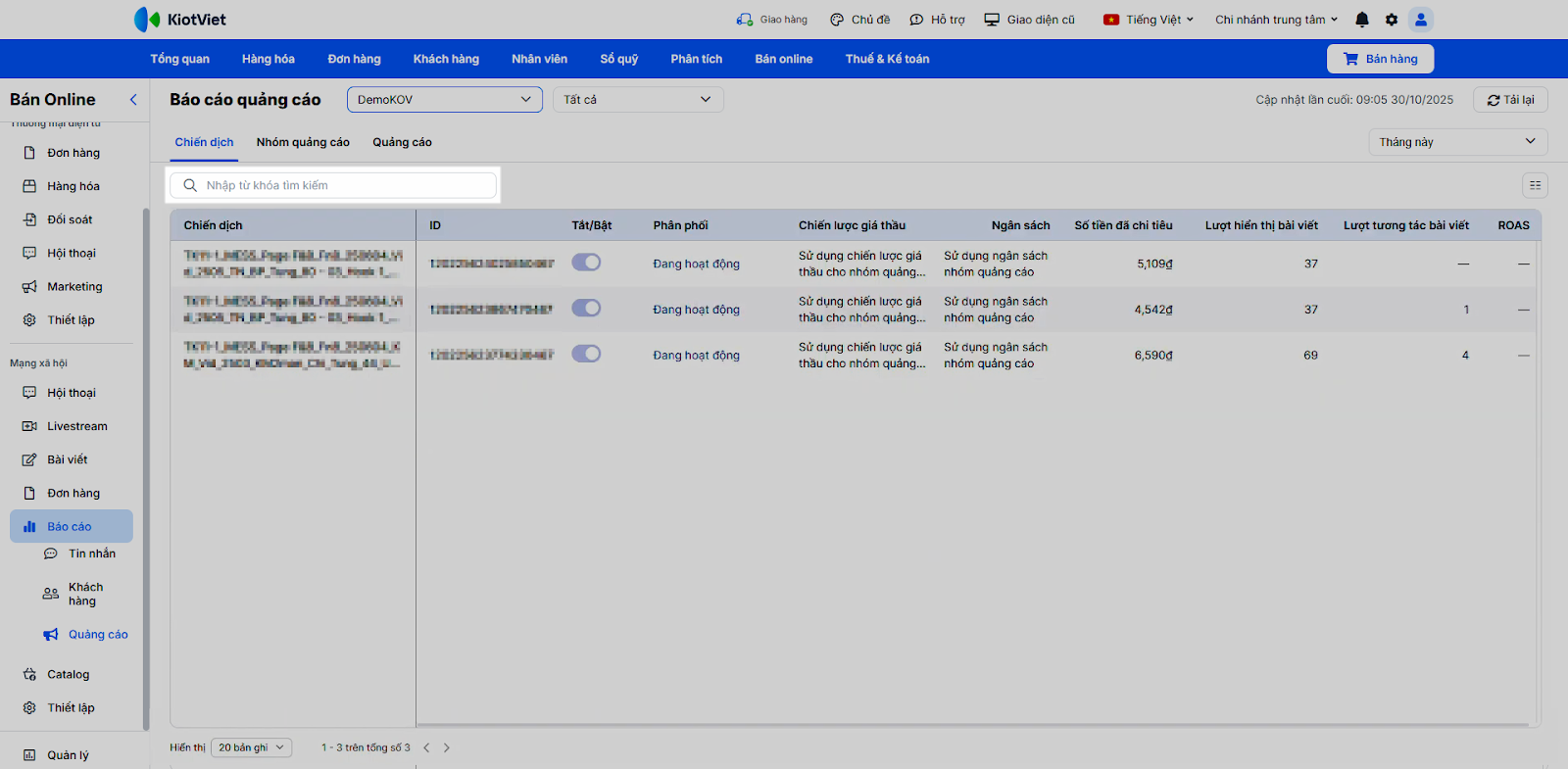This screenshot has height=769, width=1568.
Task: Collapse the Bán Online sidebar
Action: coord(133,99)
